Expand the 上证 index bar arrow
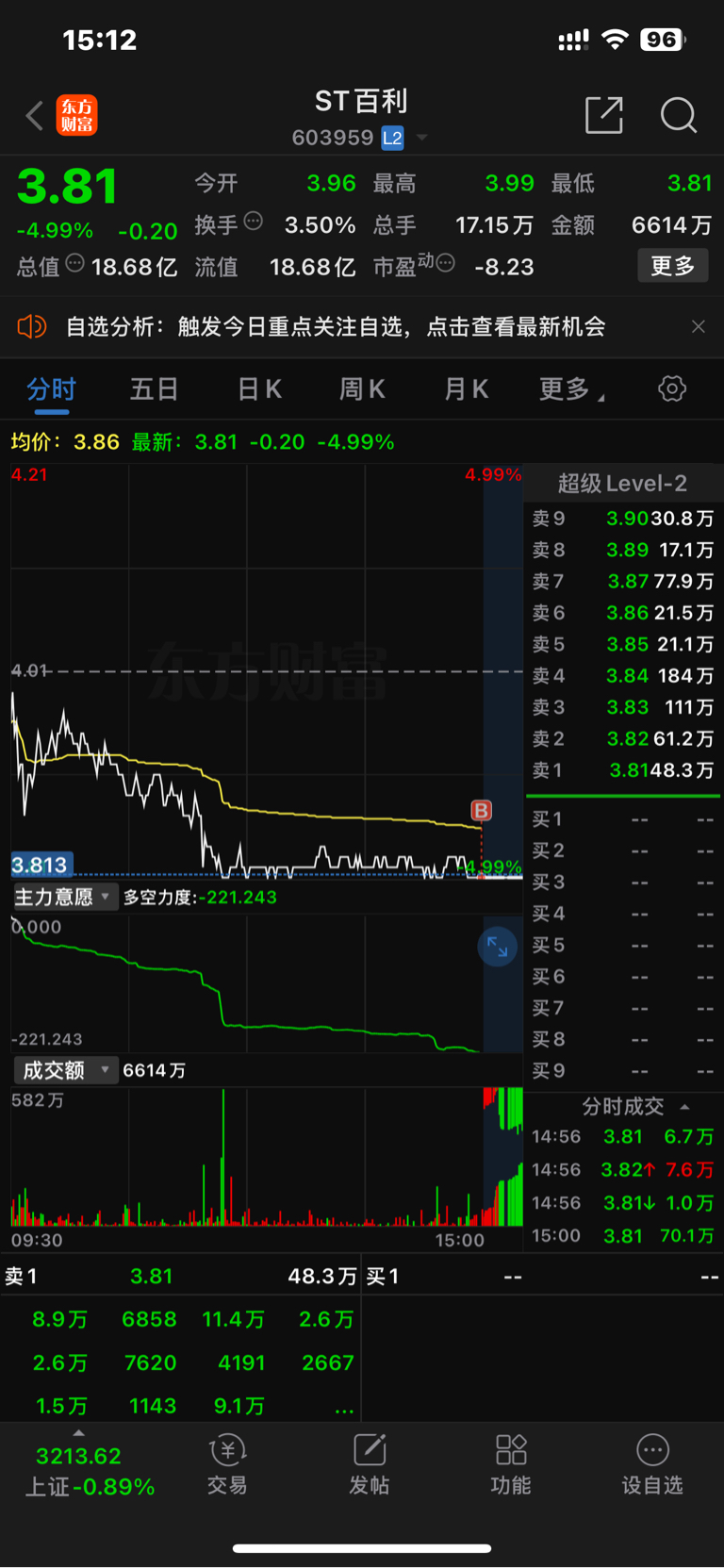 [x=78, y=1432]
